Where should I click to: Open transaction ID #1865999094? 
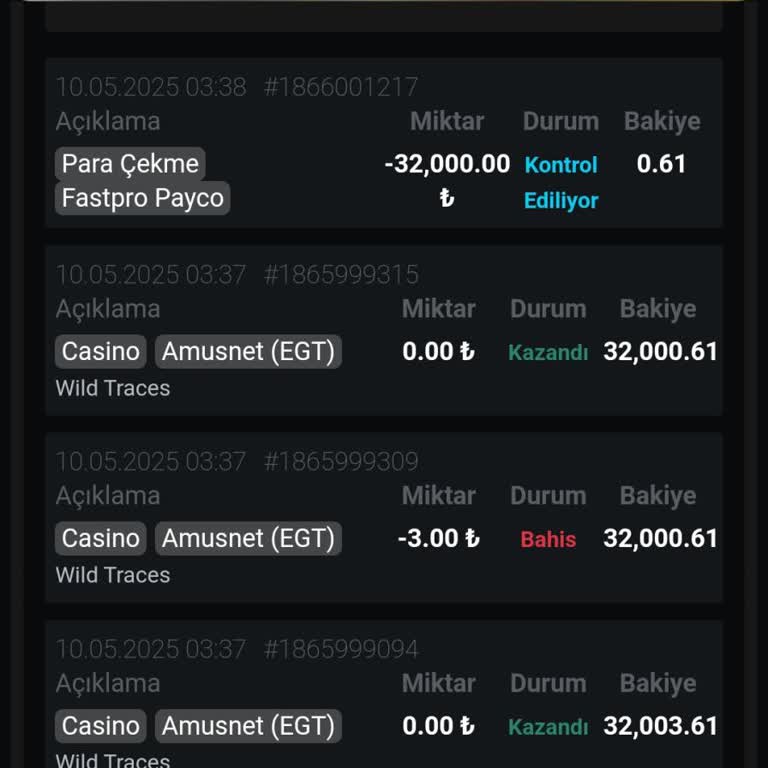(341, 649)
